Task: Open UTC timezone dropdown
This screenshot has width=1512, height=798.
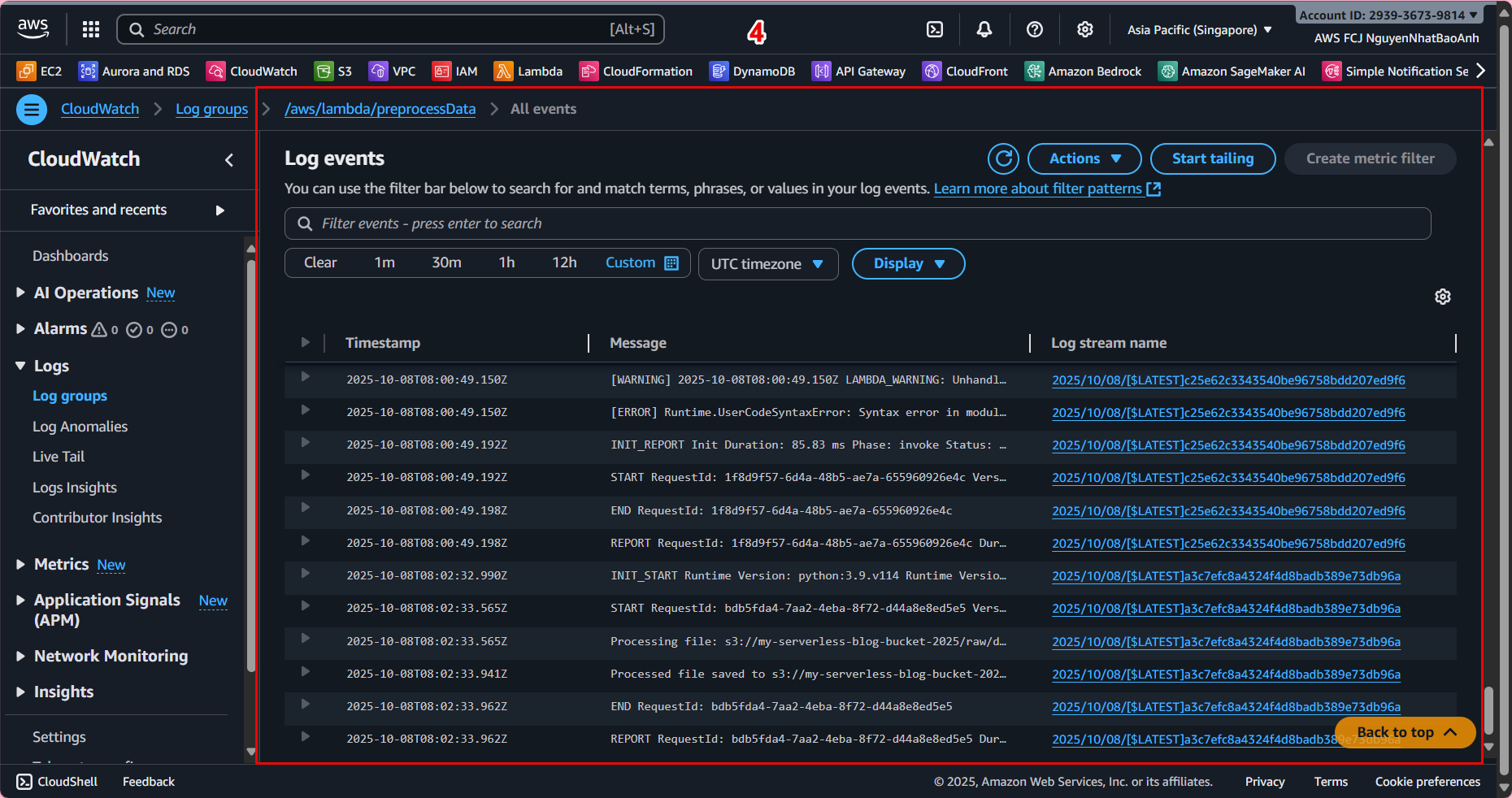Action: coord(768,264)
